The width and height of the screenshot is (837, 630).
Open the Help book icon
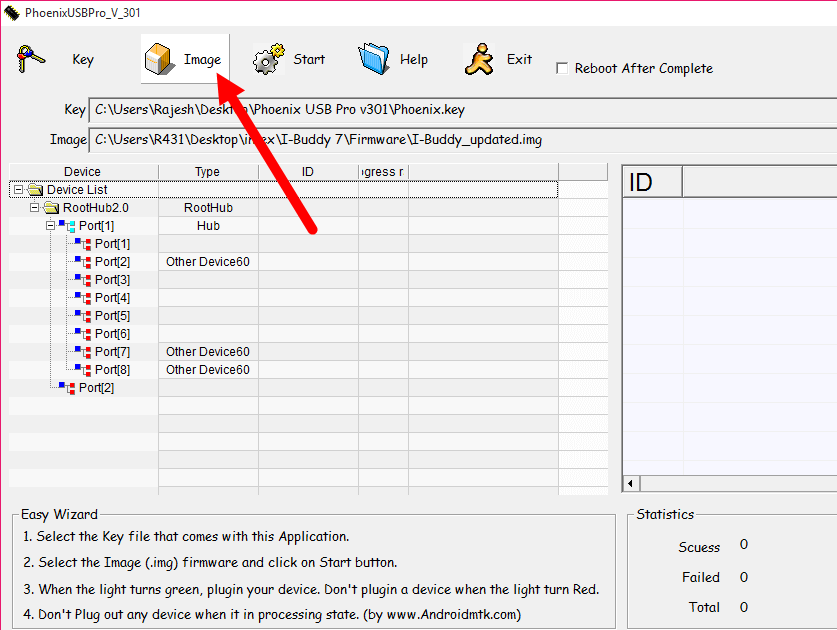pyautogui.click(x=373, y=59)
